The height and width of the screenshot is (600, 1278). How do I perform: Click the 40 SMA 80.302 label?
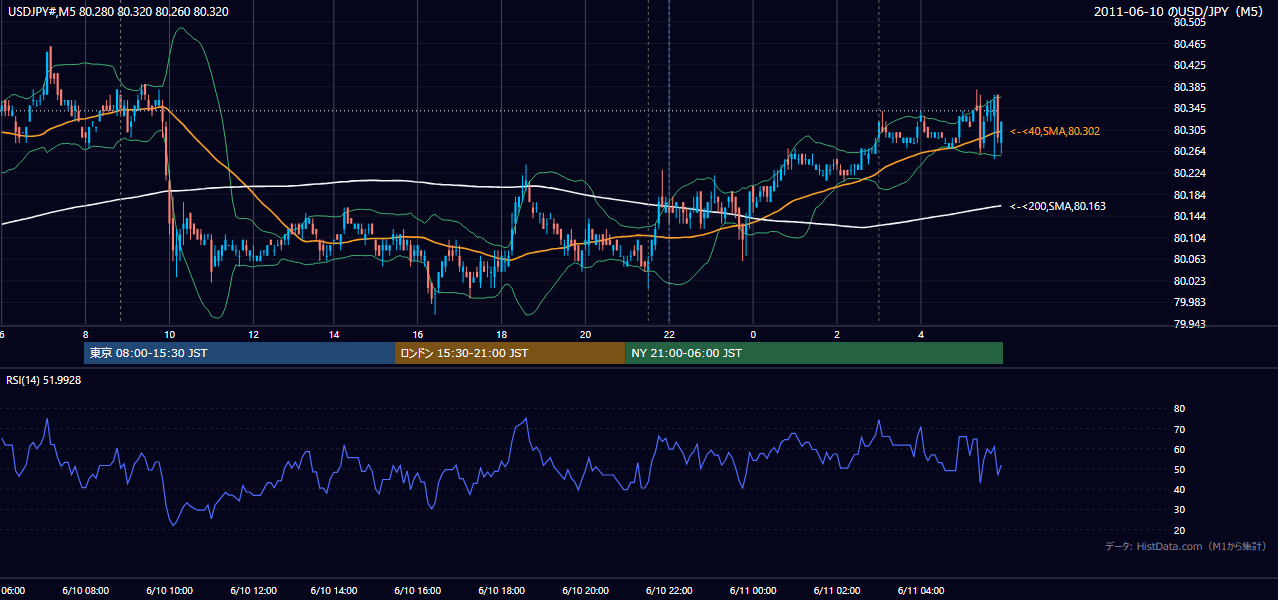tap(1056, 131)
